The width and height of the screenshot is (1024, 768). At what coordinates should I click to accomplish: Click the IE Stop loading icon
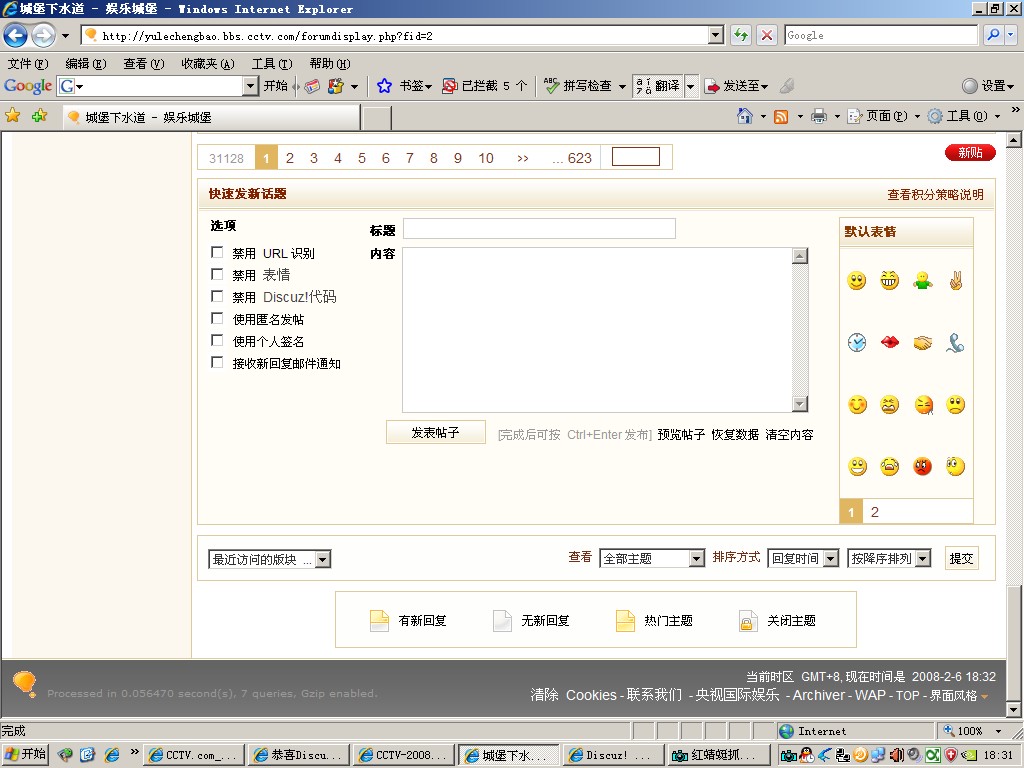click(767, 35)
